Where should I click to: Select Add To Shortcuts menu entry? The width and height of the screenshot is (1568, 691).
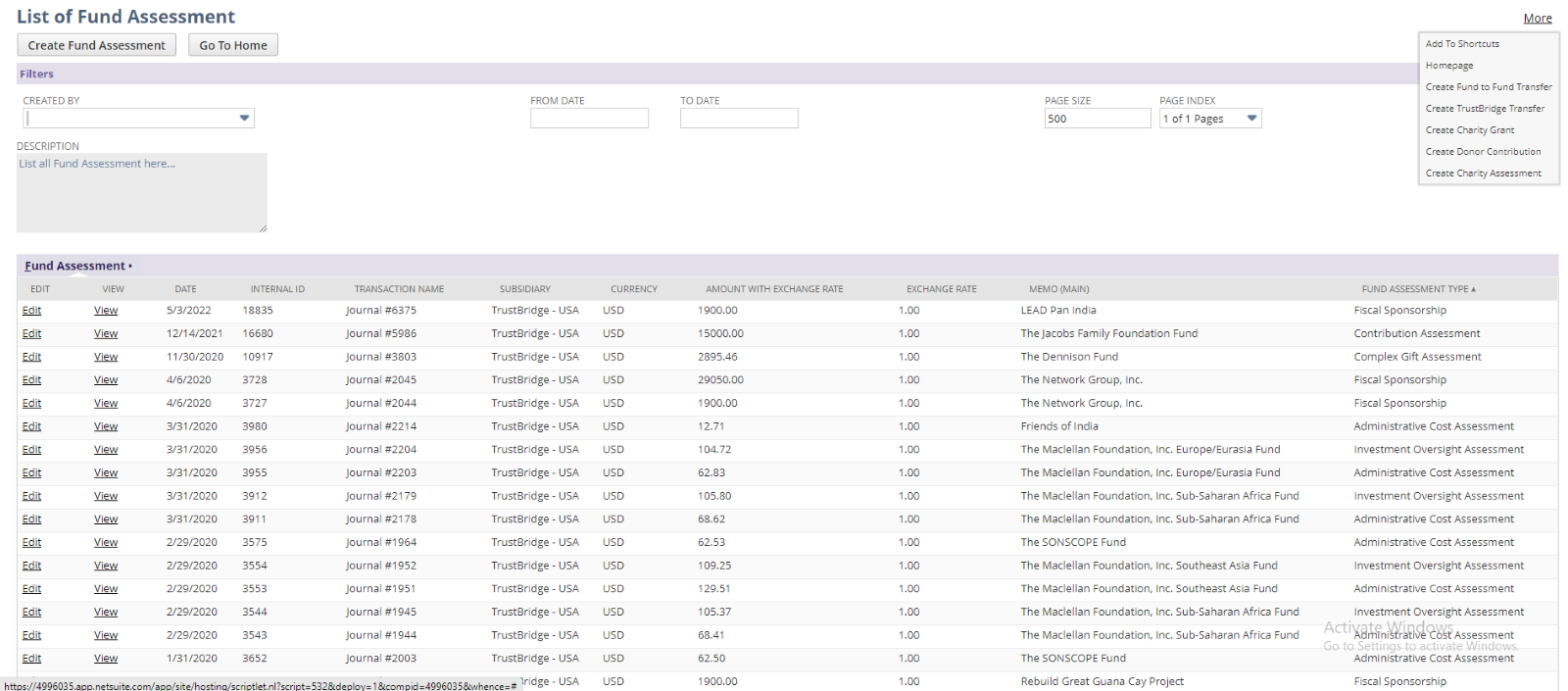tap(1461, 44)
